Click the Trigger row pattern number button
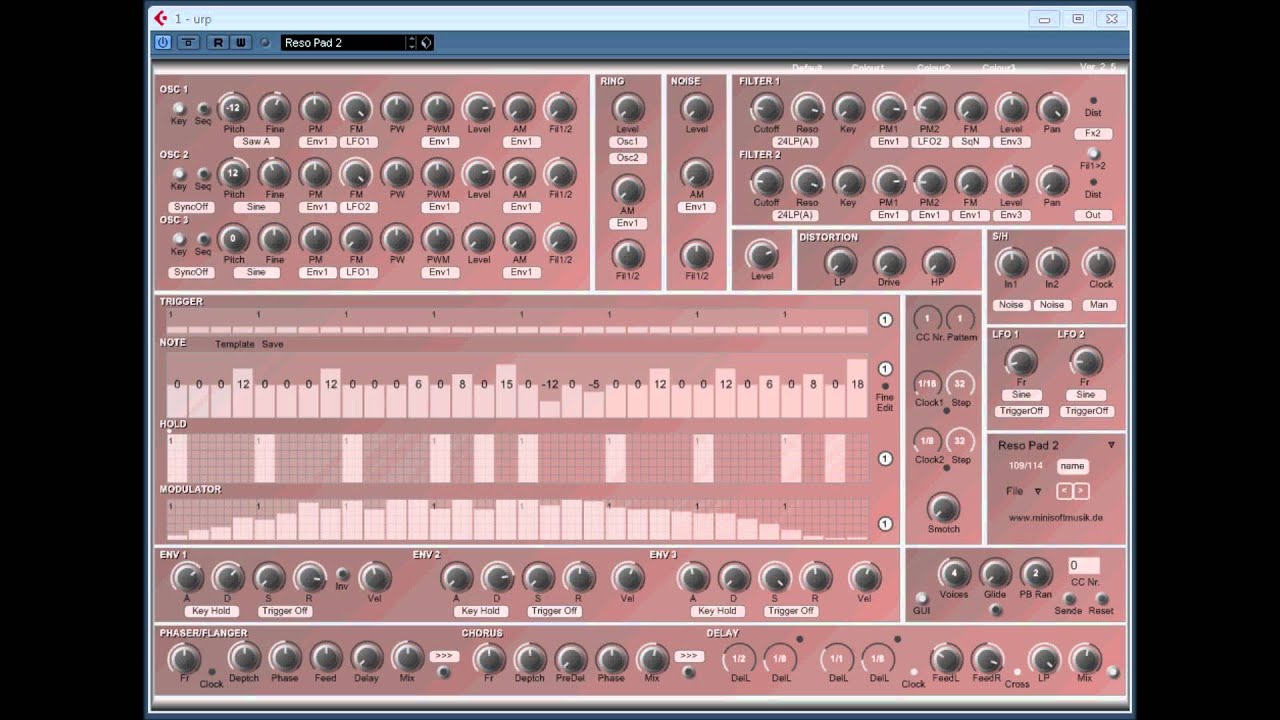Viewport: 1280px width, 720px height. tap(885, 320)
